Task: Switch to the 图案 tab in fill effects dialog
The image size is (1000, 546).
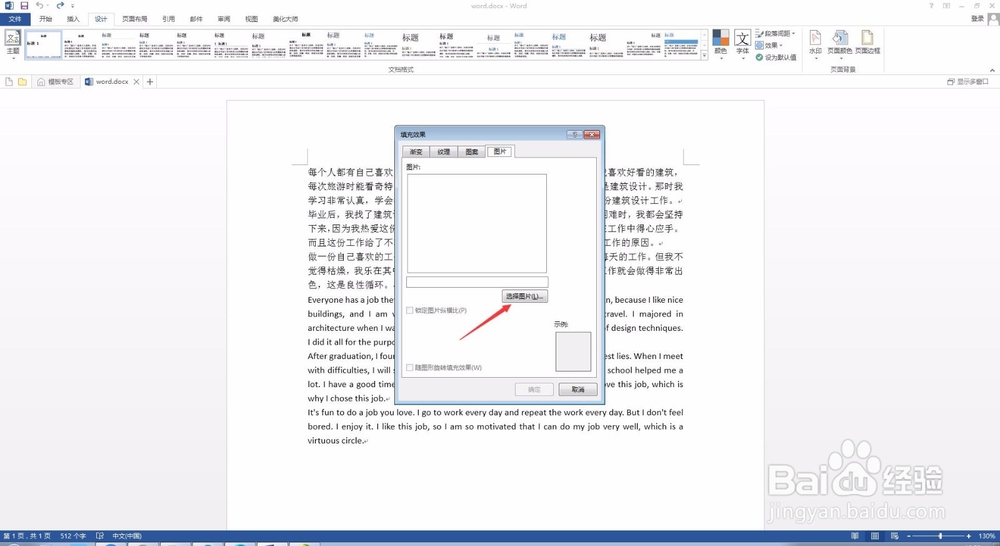Action: click(472, 152)
